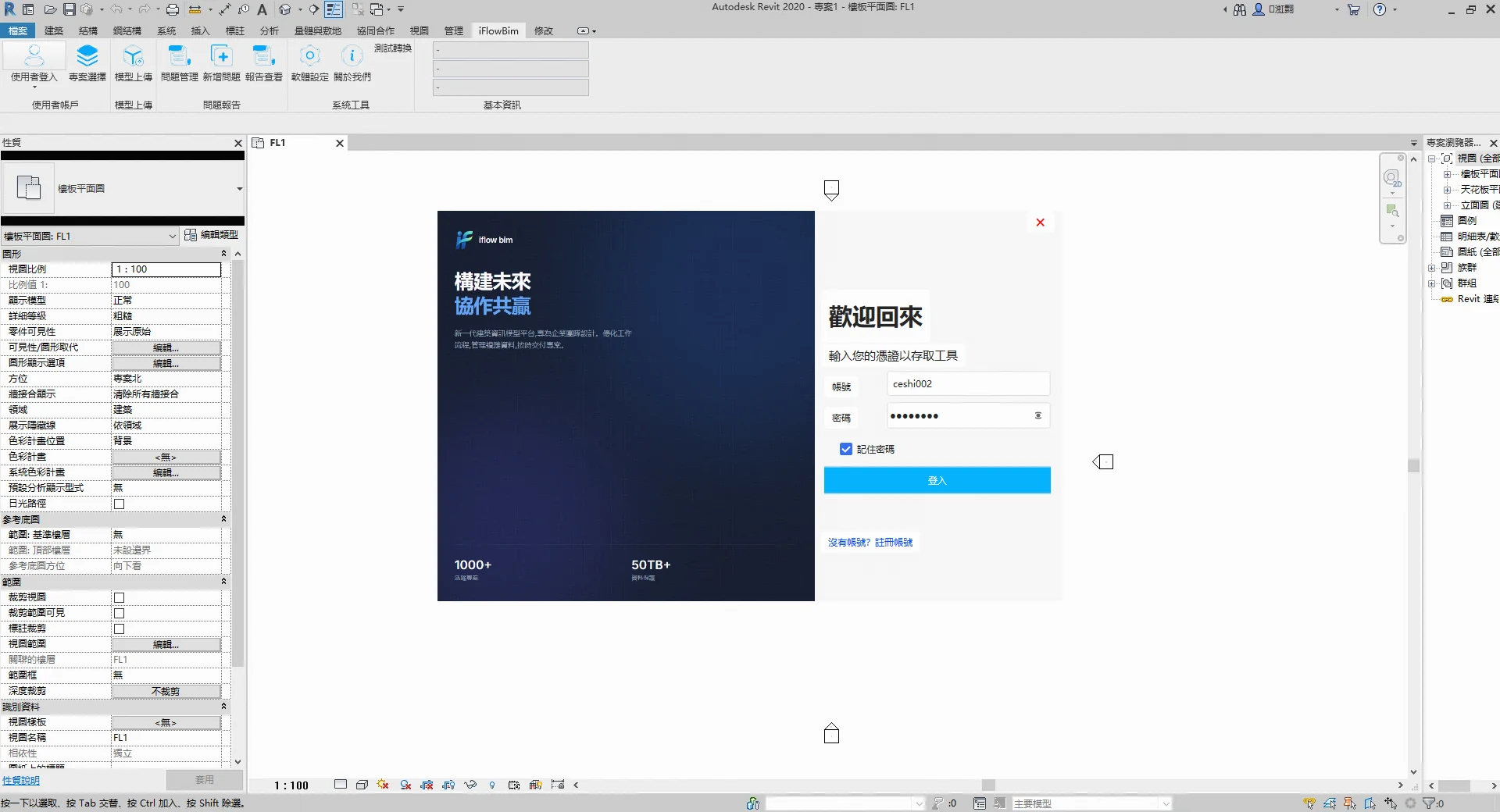Toggle the 標註裁剪 annotation crop checkbox

tap(119, 629)
